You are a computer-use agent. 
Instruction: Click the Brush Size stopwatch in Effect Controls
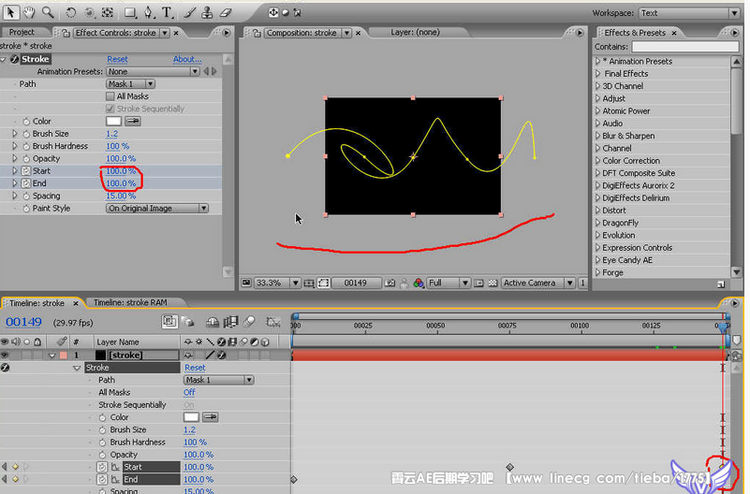click(26, 134)
